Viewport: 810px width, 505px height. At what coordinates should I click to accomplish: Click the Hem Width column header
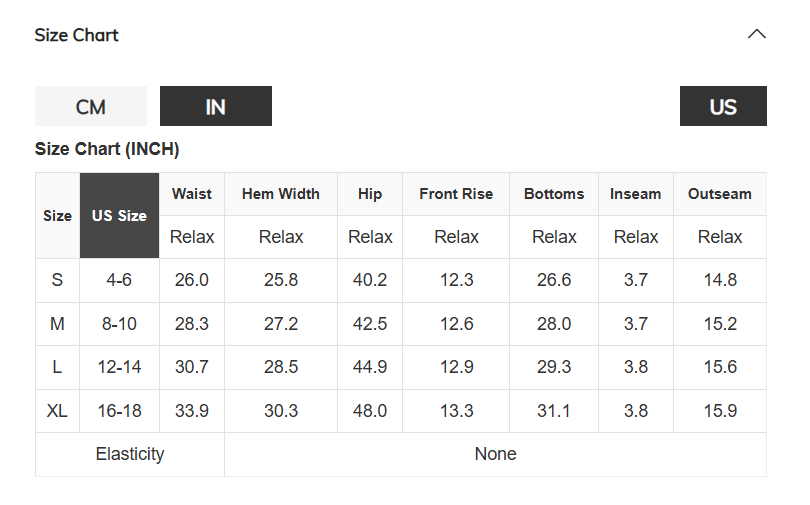281,194
